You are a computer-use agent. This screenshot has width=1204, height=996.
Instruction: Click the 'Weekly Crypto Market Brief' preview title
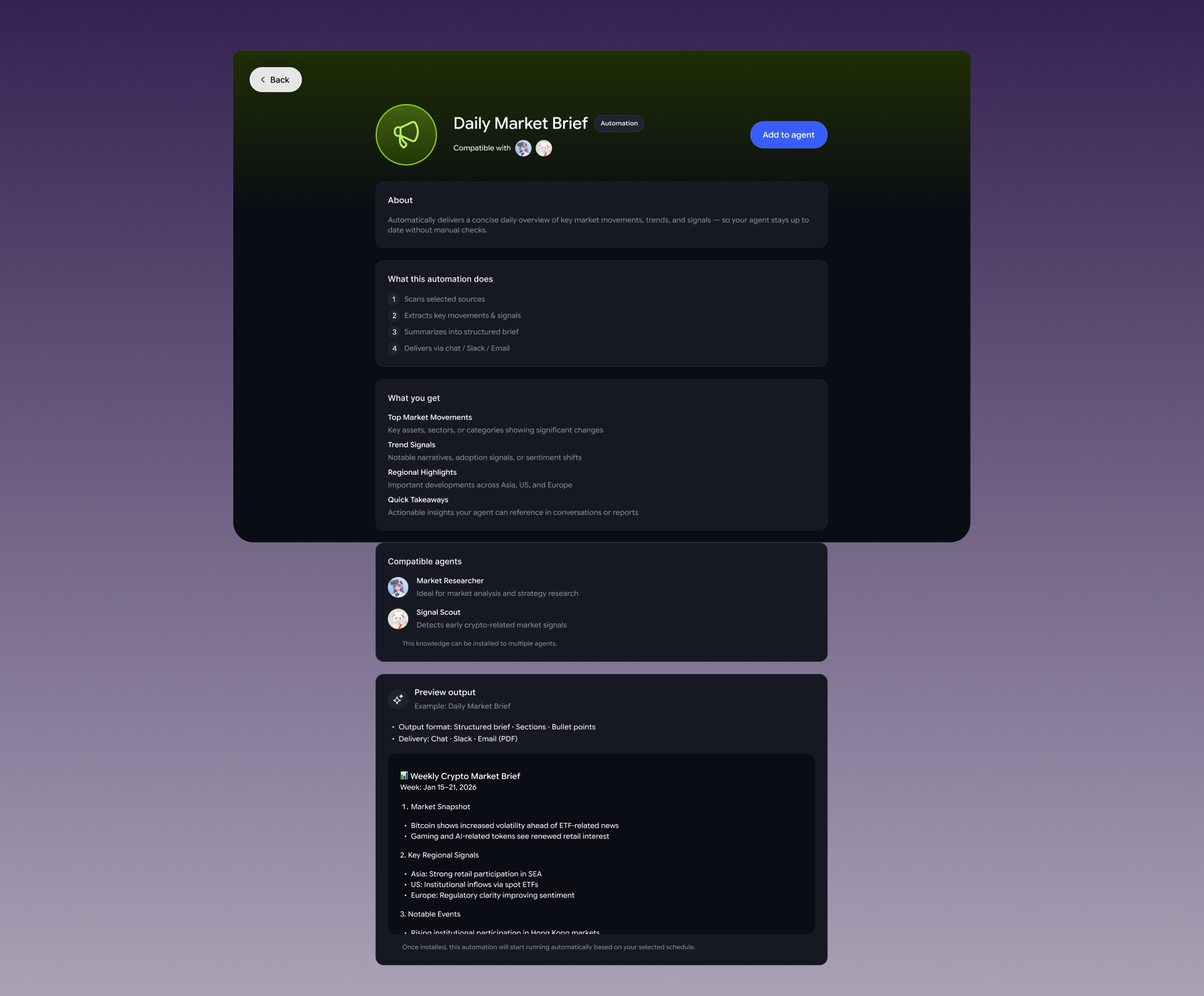(465, 776)
